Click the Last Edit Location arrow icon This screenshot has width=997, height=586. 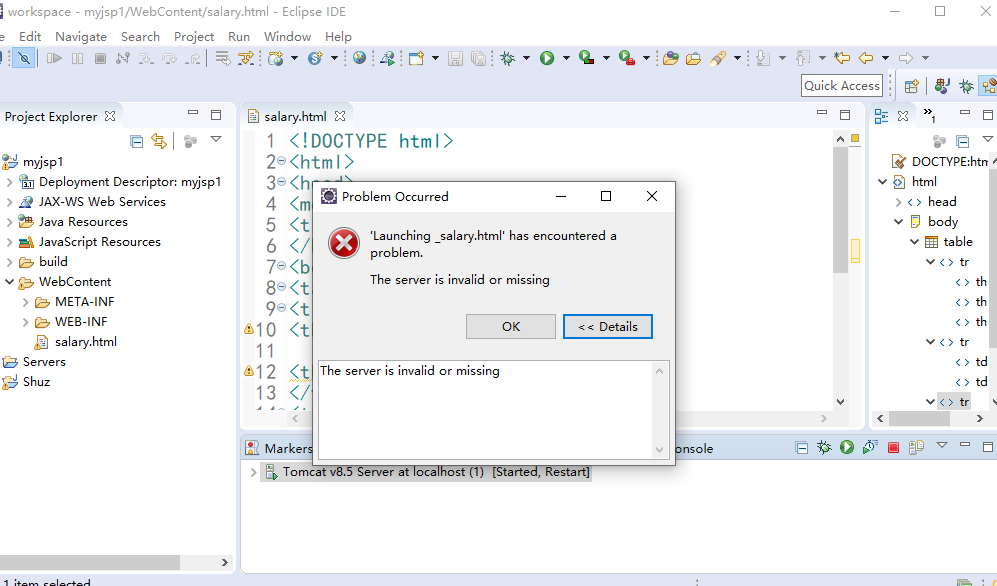click(842, 58)
